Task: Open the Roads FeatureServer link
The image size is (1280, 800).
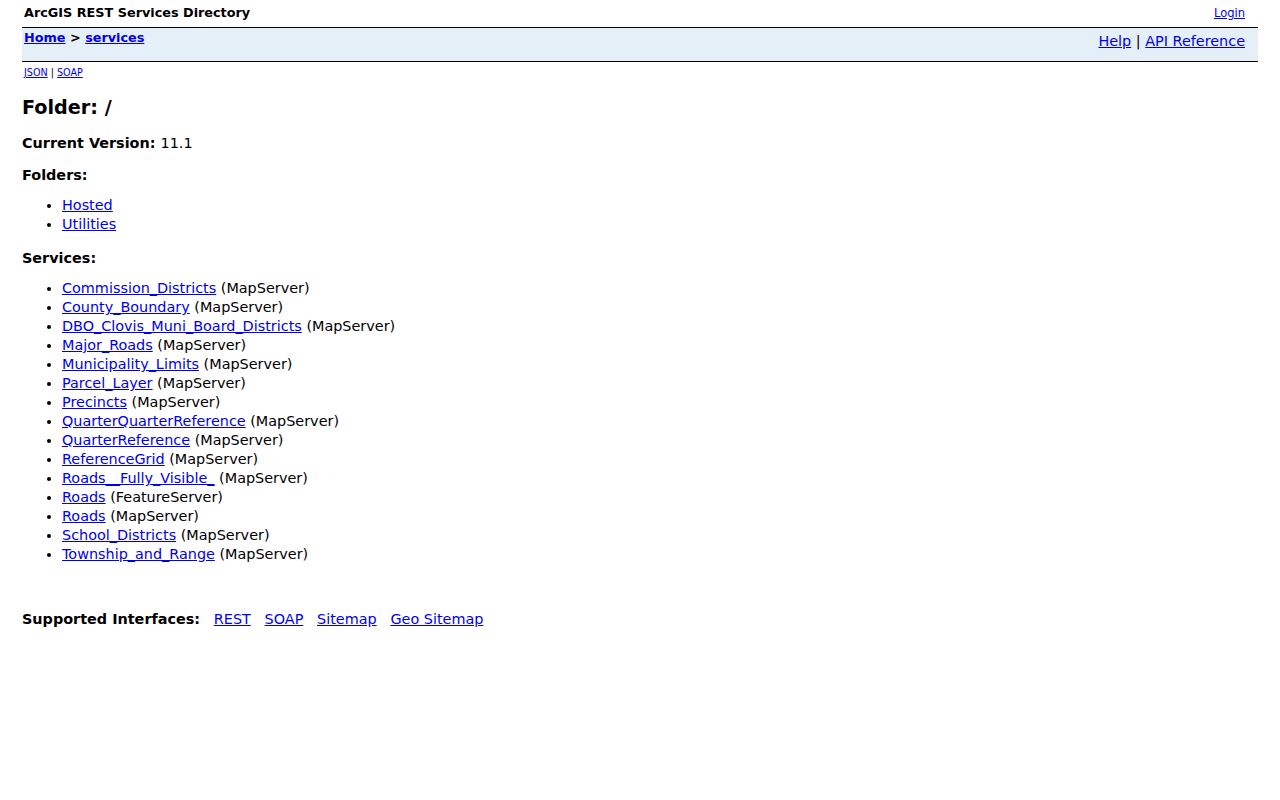Action: 84,497
